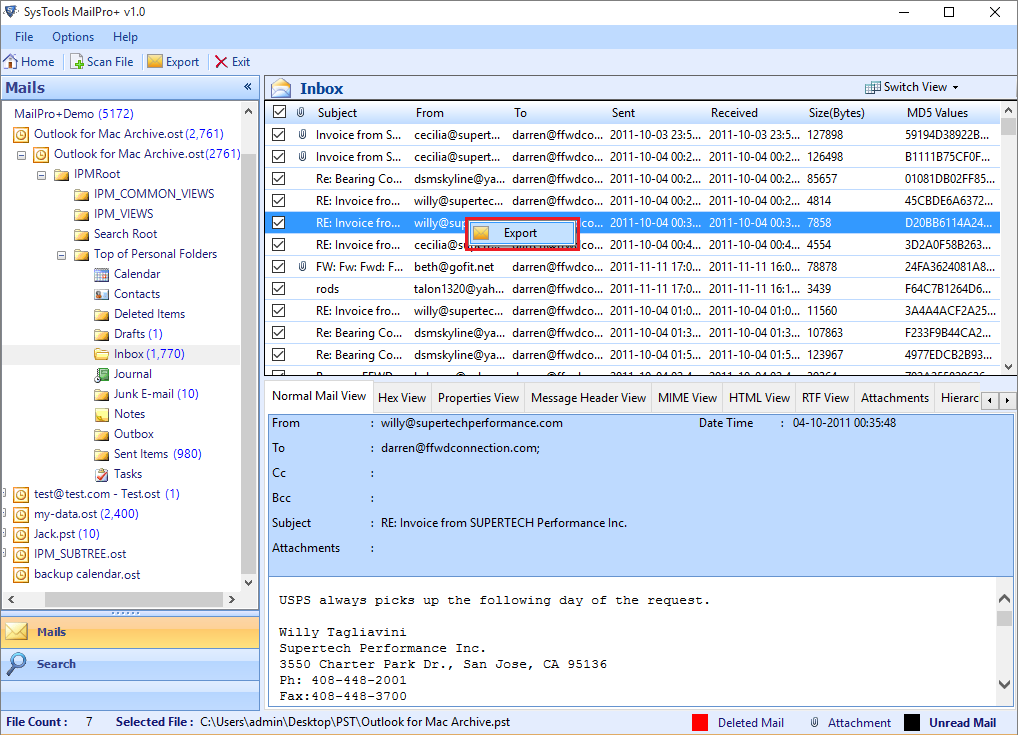Viewport: 1018px width, 735px height.
Task: Select the Tasks folder icon
Action: [x=101, y=474]
